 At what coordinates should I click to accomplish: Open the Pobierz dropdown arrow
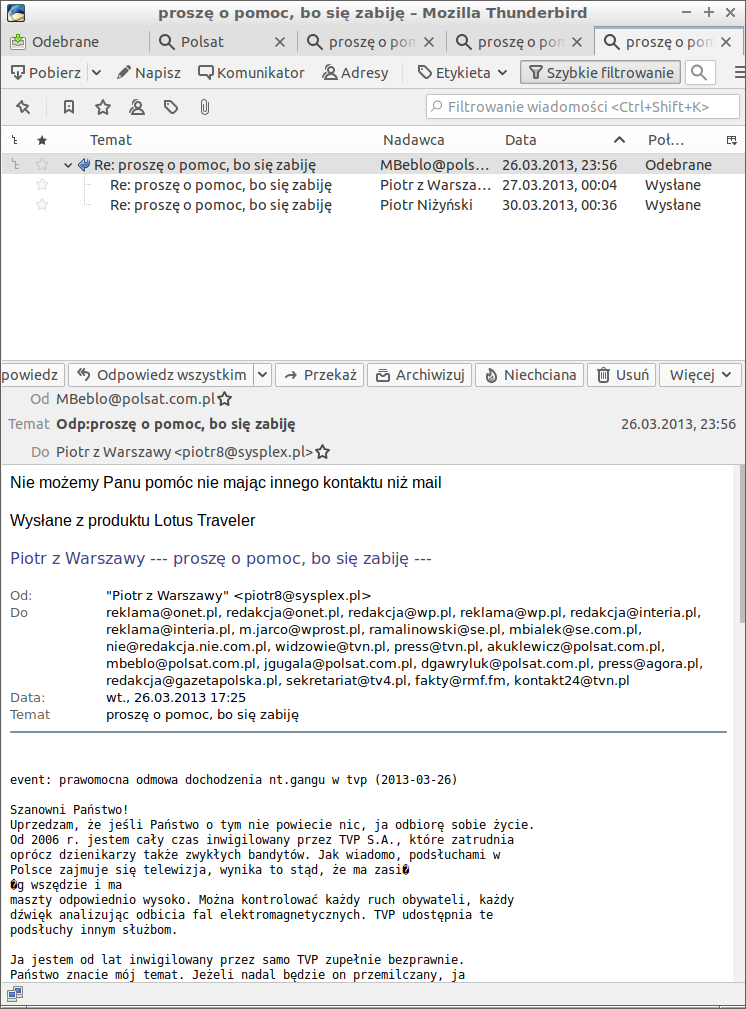(96, 73)
